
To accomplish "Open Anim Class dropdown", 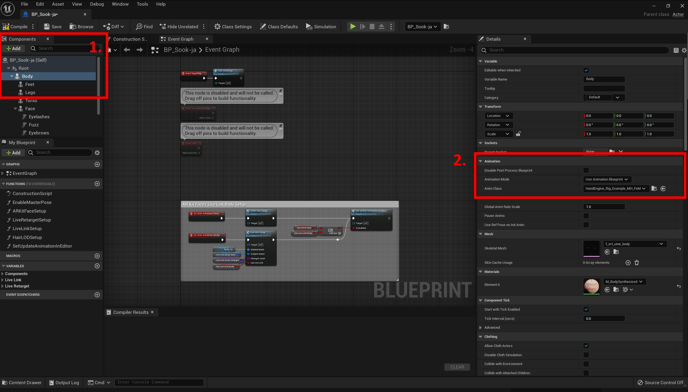I will [x=616, y=189].
